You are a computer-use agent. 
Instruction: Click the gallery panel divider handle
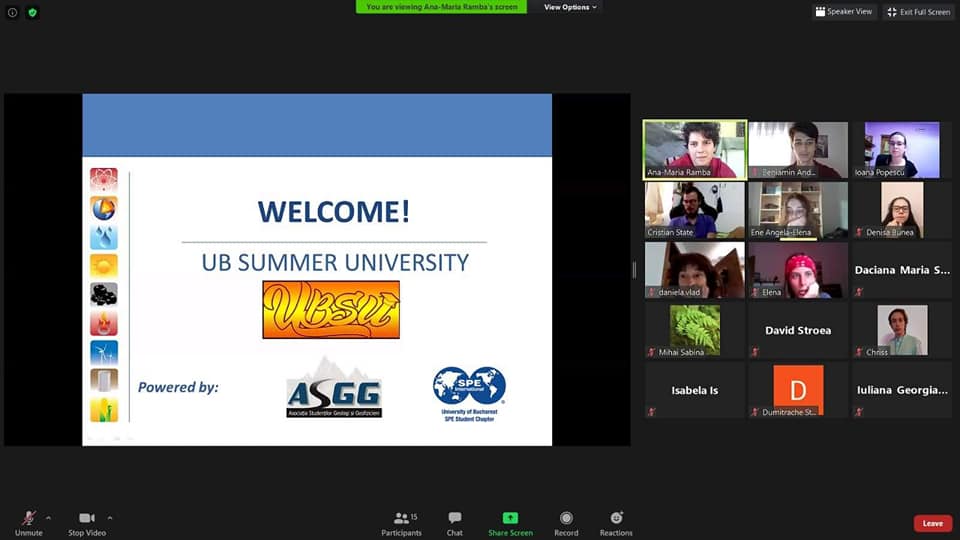[x=634, y=269]
